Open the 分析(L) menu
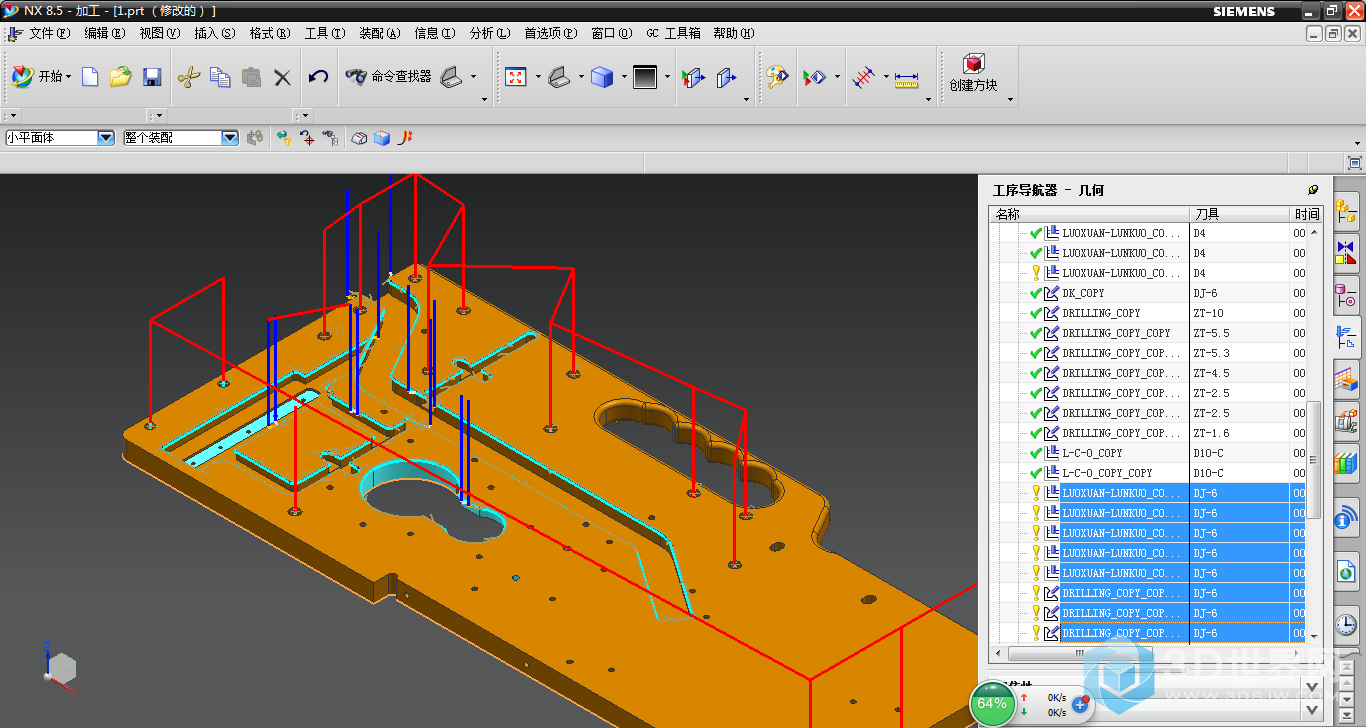The height and width of the screenshot is (728, 1366). 489,33
